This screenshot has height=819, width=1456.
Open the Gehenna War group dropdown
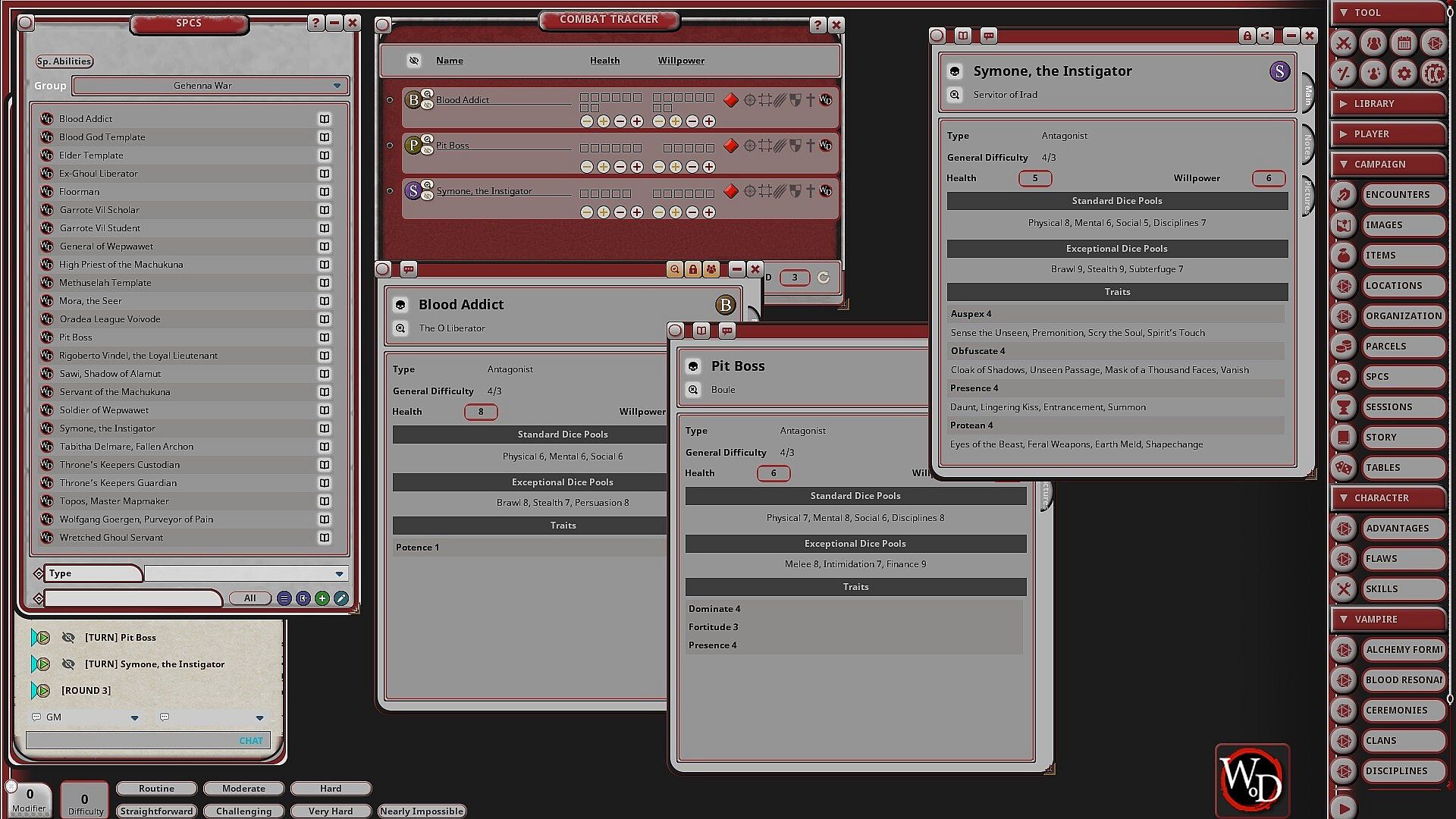pyautogui.click(x=337, y=86)
